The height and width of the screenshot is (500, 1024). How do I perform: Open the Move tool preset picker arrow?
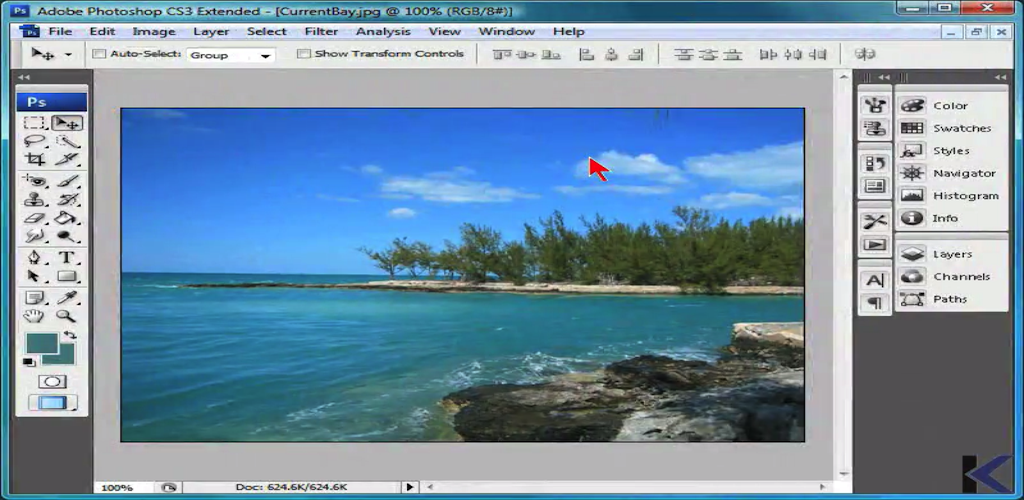68,55
